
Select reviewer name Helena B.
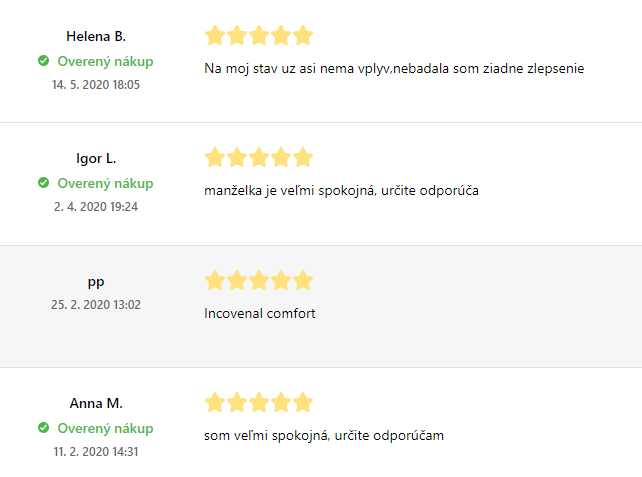(96, 36)
